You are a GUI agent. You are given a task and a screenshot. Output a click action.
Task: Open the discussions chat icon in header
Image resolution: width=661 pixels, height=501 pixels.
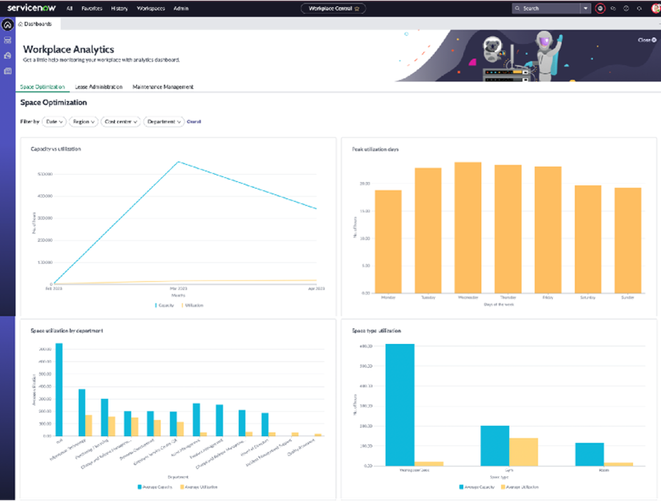pyautogui.click(x=613, y=8)
